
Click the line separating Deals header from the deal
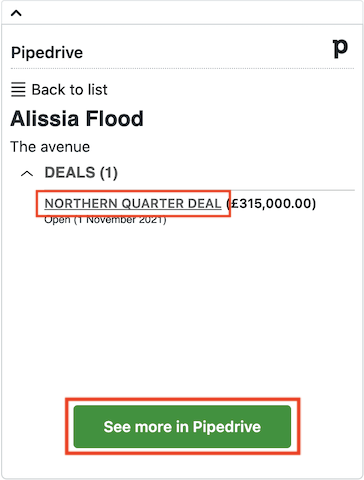coord(199,190)
